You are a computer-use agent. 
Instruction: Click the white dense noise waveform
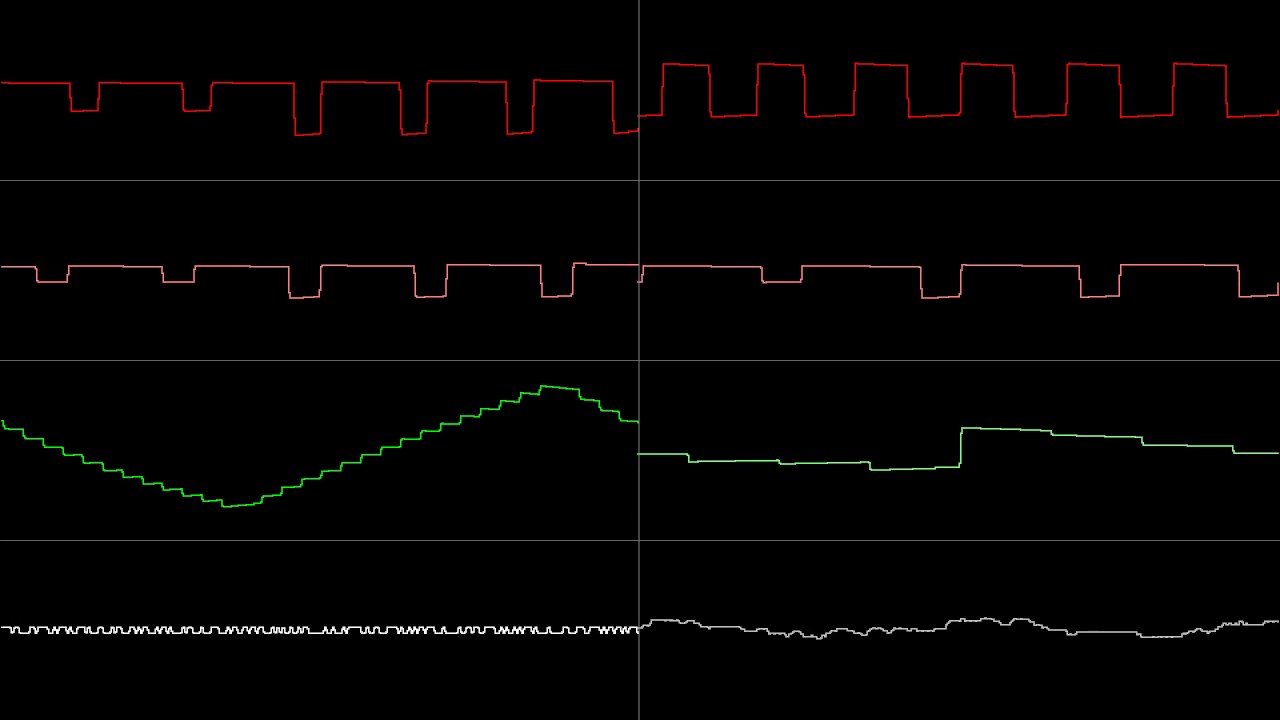320,630
